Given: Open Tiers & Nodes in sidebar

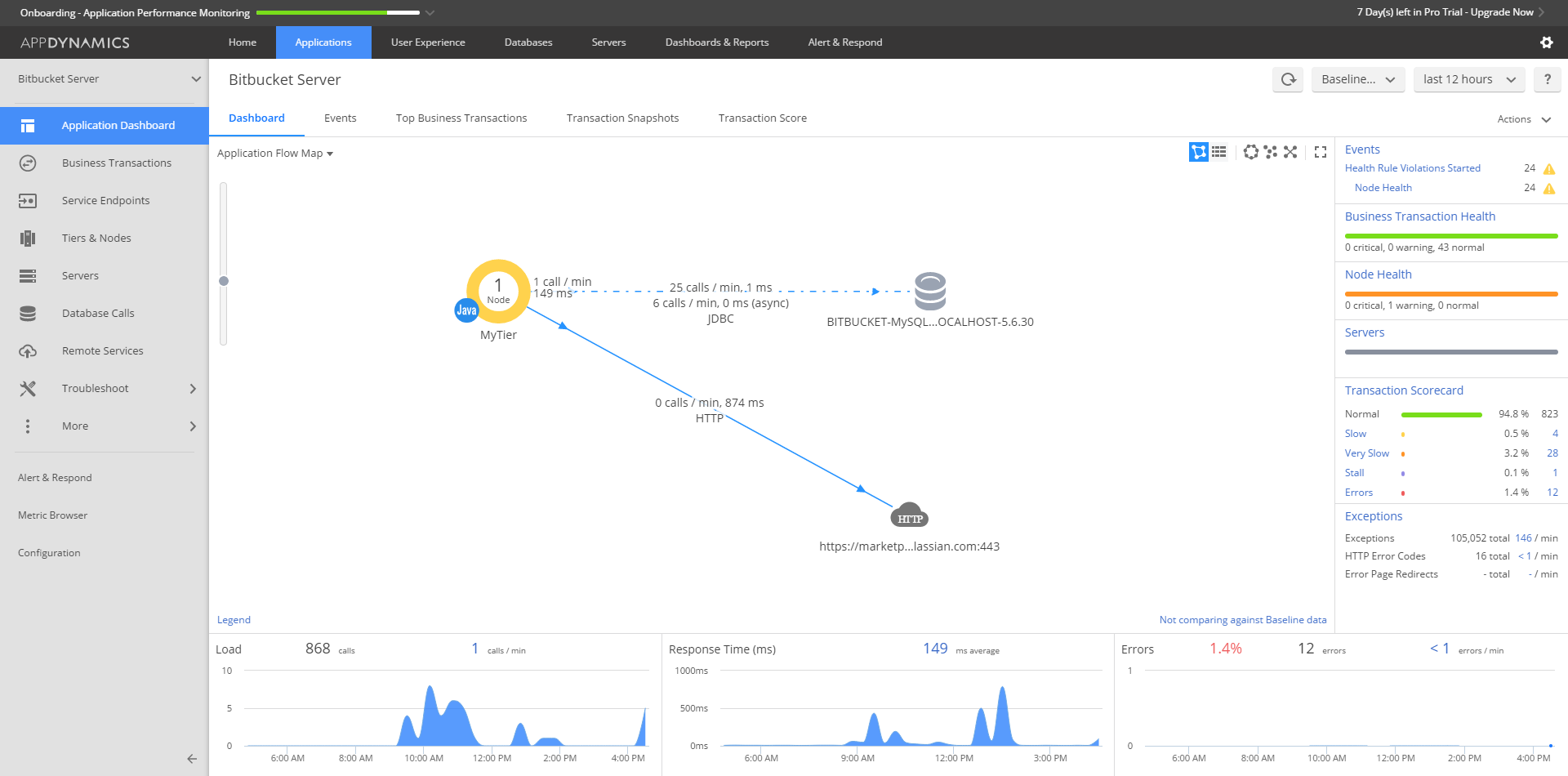Looking at the screenshot, I should pyautogui.click(x=105, y=239).
